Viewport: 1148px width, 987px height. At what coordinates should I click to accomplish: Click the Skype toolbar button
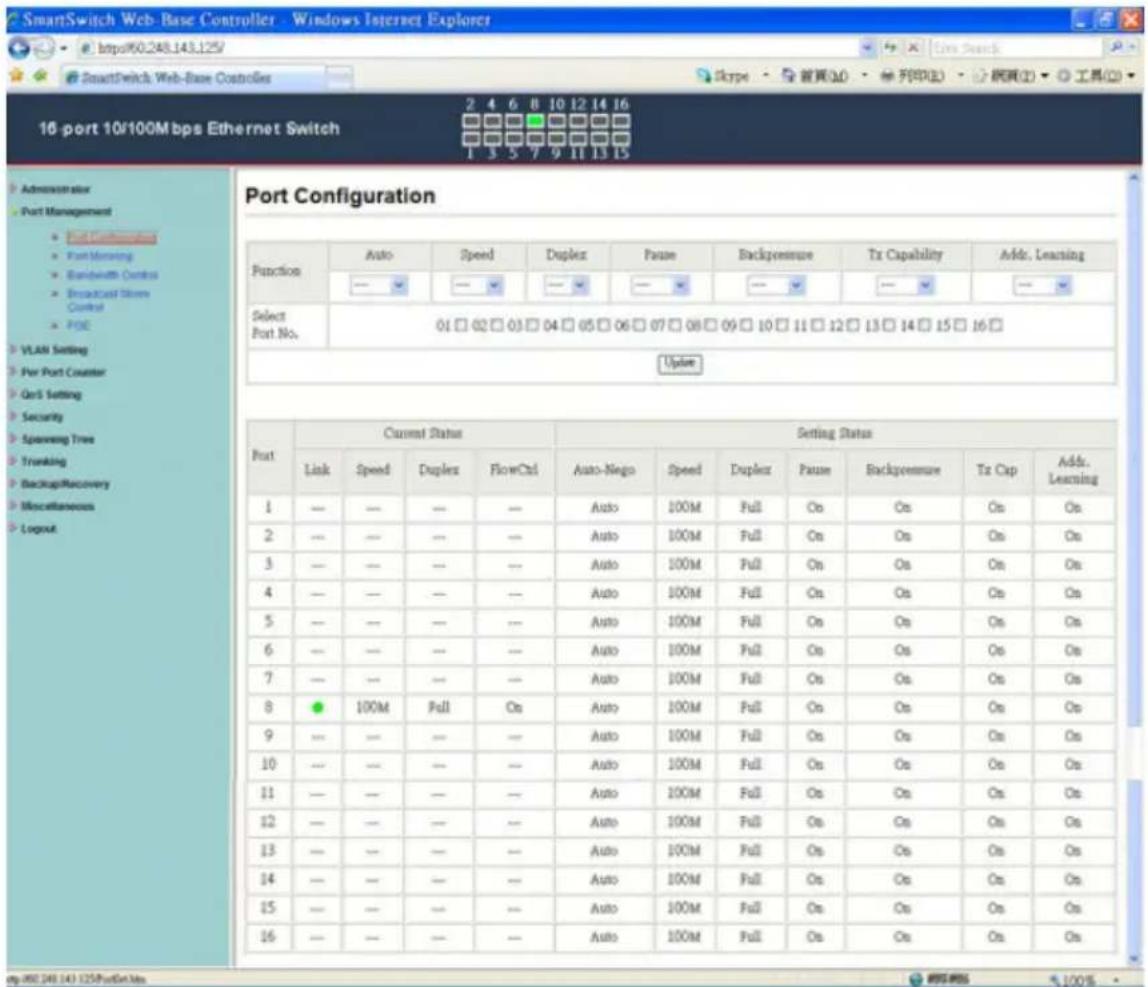click(723, 75)
